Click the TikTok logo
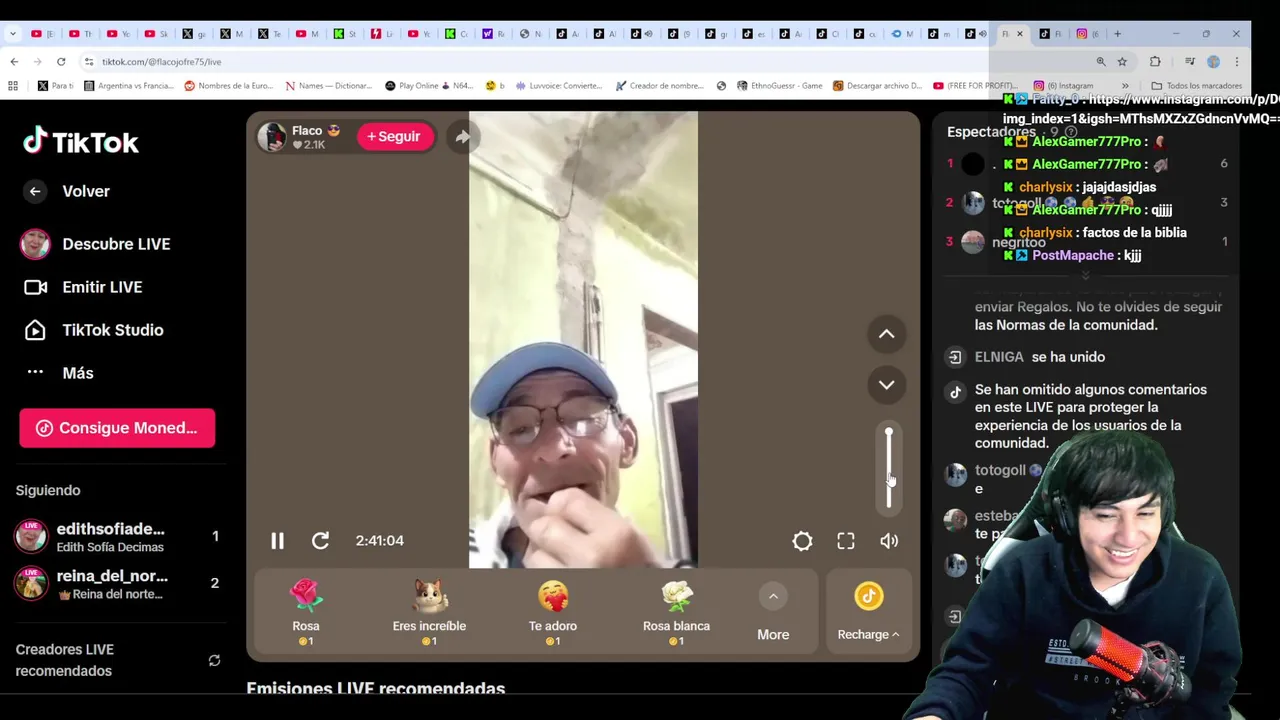 click(81, 142)
